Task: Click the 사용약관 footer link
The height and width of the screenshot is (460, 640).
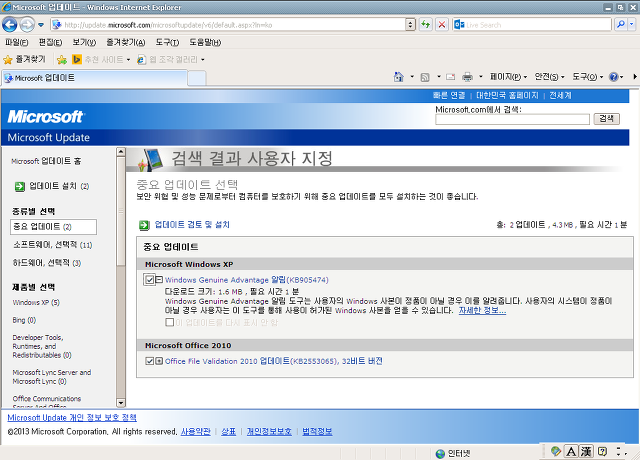Action: 196,431
